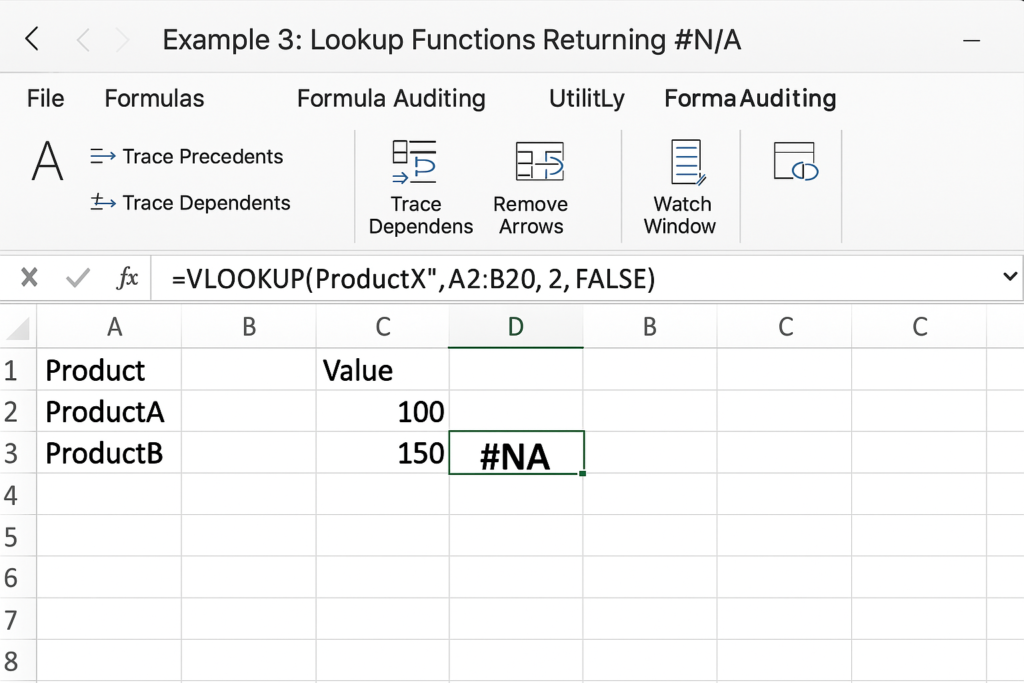
Task: Select the UtilitLy tab
Action: pos(587,98)
